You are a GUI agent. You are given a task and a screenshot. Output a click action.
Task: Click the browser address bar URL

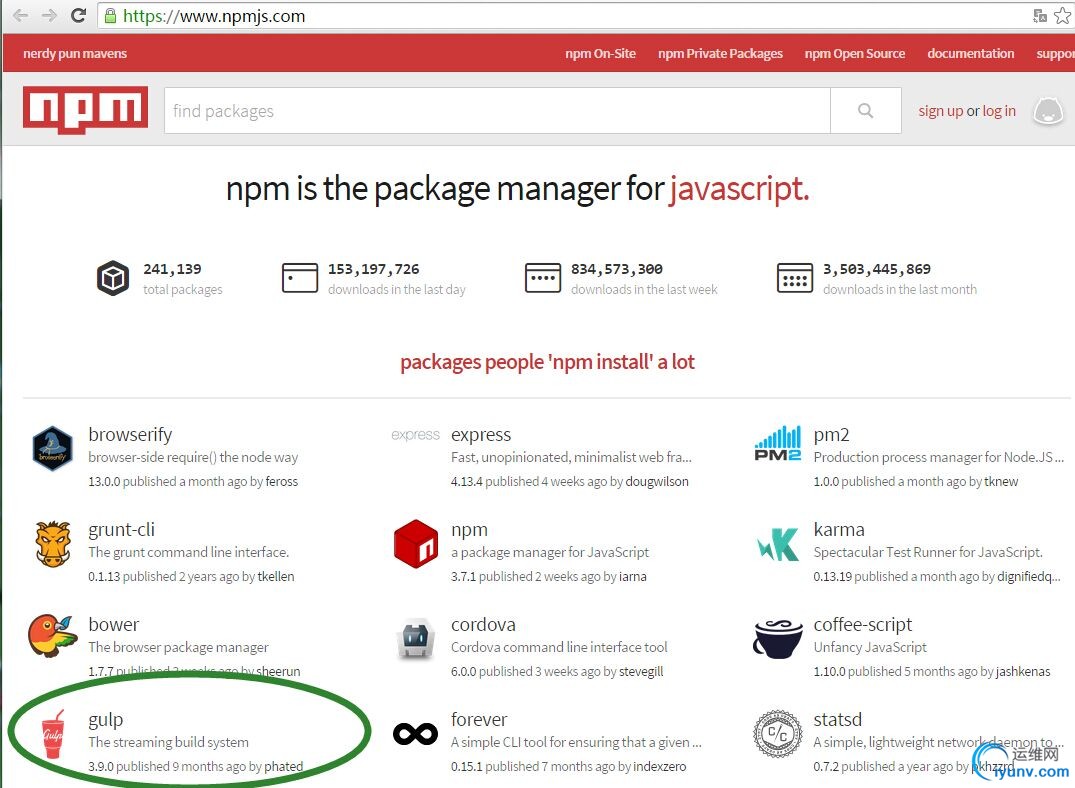coord(214,16)
